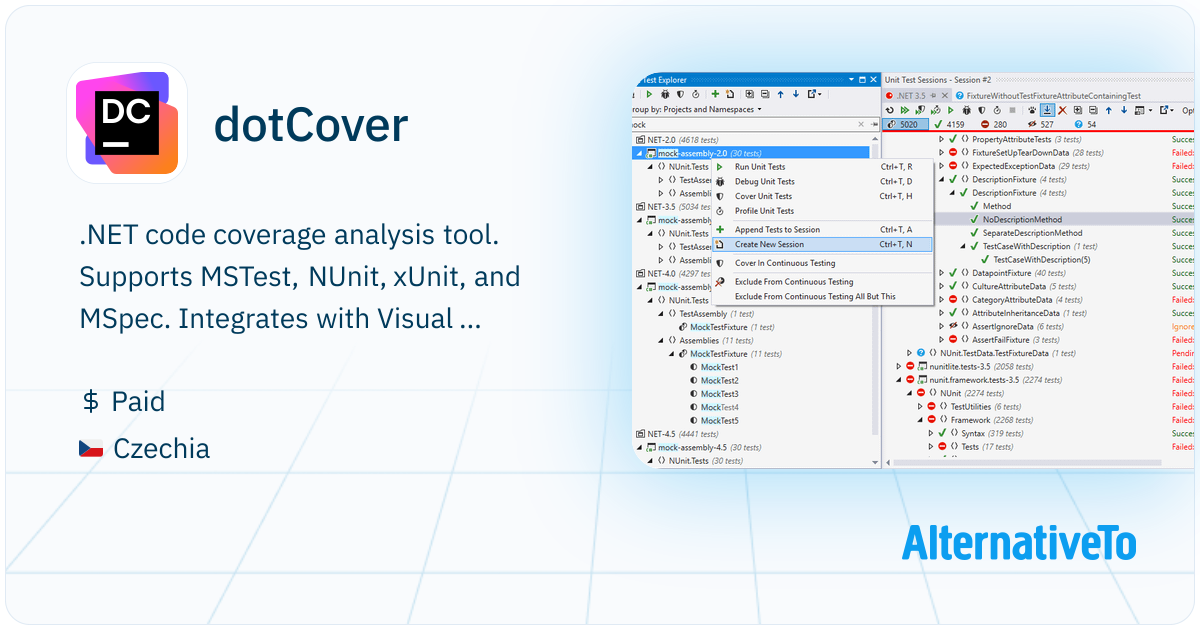1200x630 pixels.
Task: Choose Cover Unit Tests from context menu
Action: [823, 196]
